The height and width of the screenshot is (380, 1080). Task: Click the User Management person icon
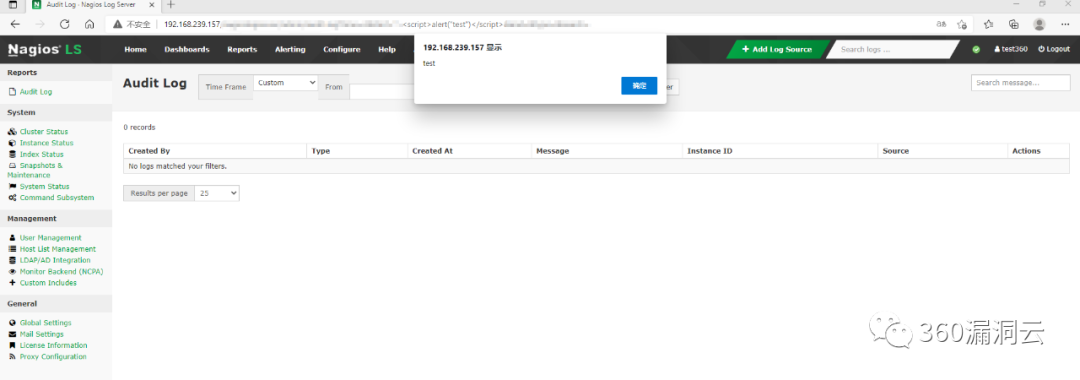pos(12,238)
